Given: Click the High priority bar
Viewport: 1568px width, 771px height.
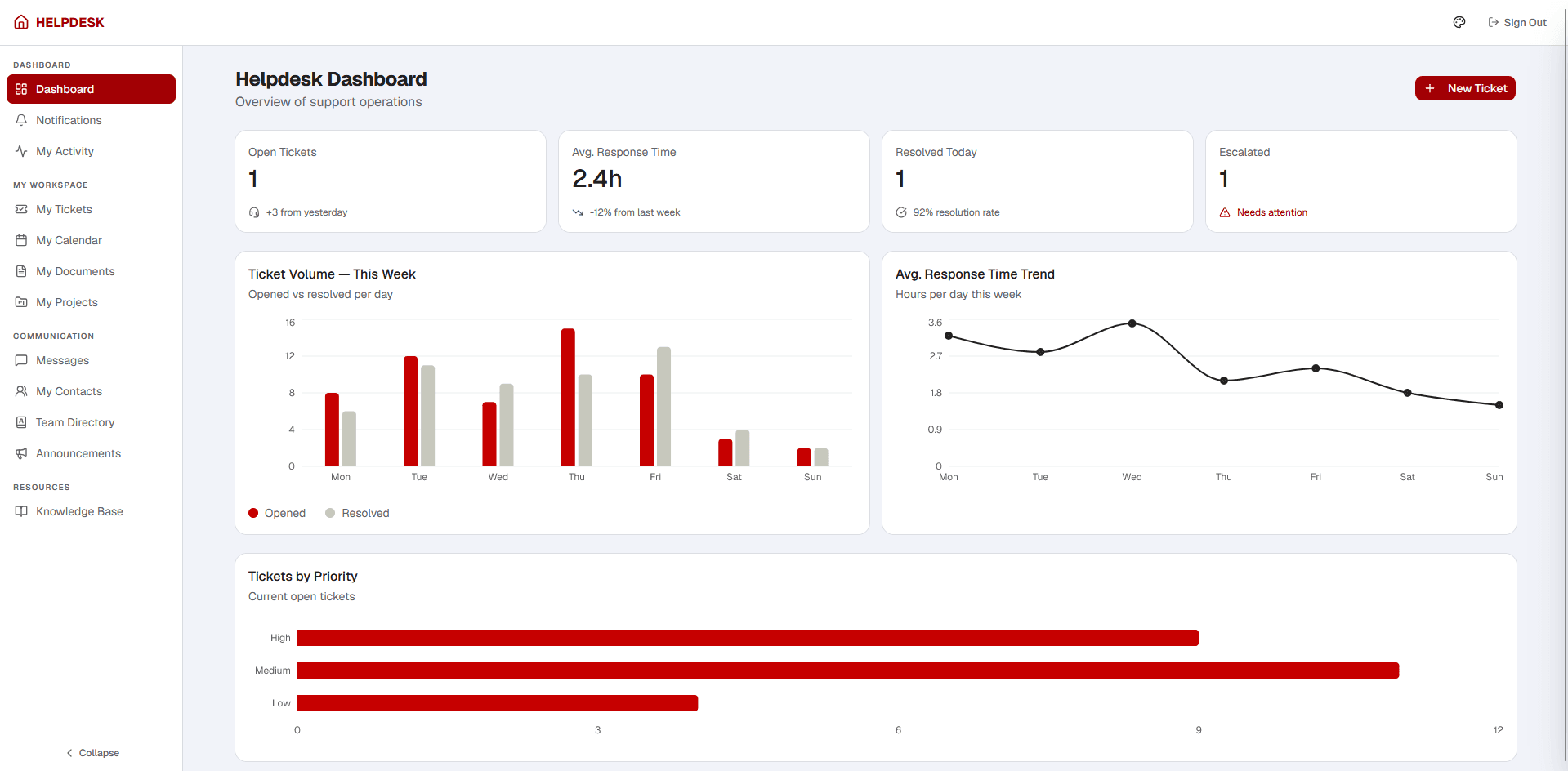Looking at the screenshot, I should click(x=748, y=638).
